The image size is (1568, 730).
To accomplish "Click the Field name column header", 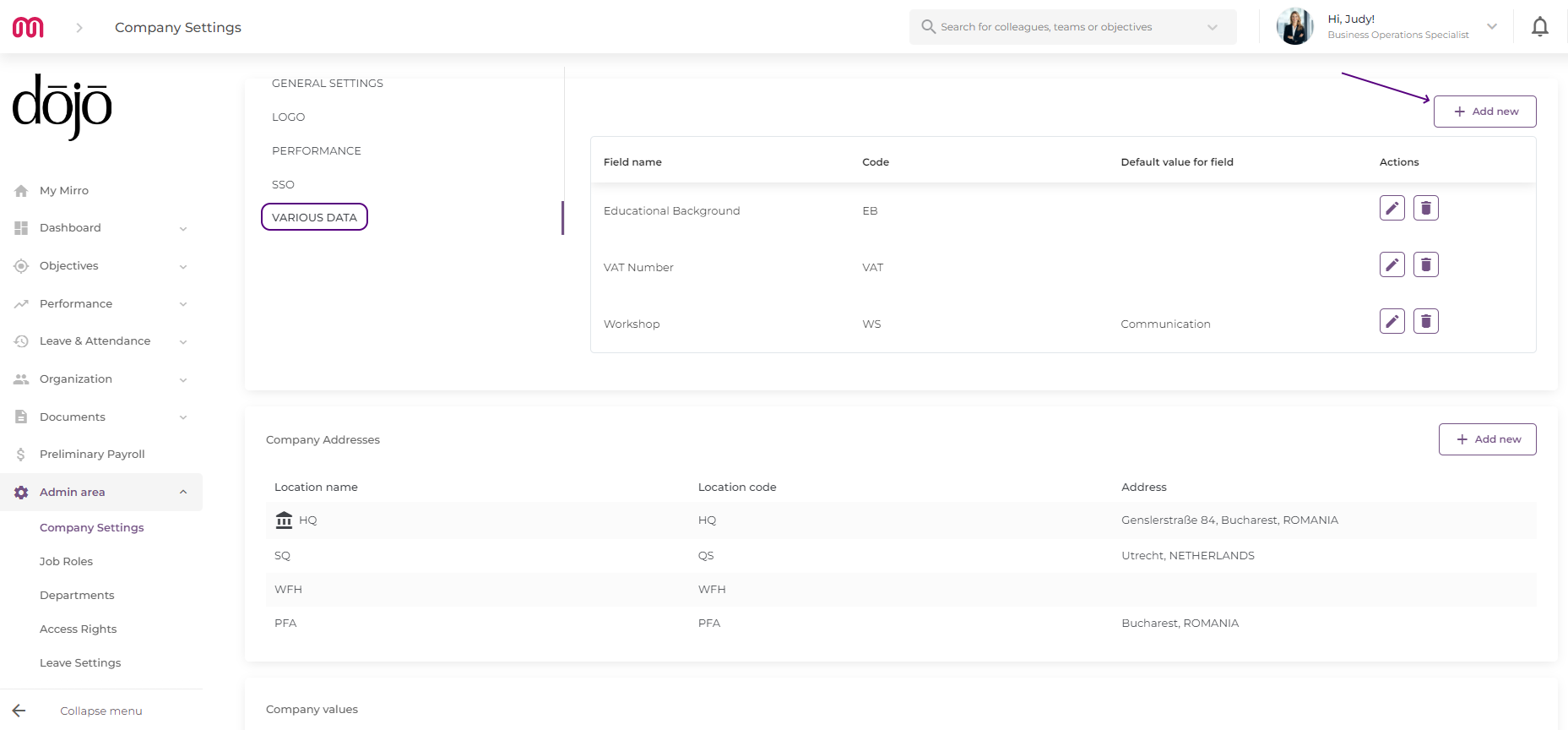I will 632,162.
